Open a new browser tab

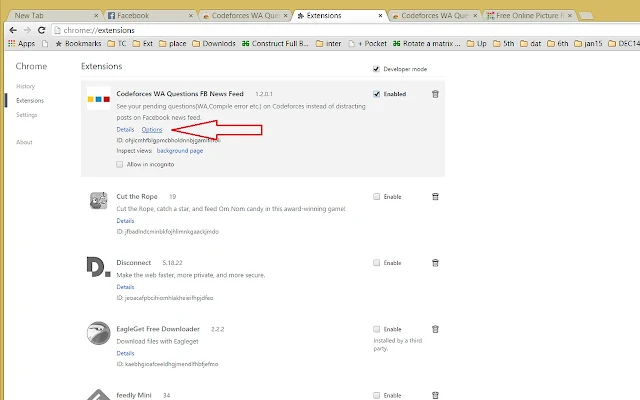point(586,16)
